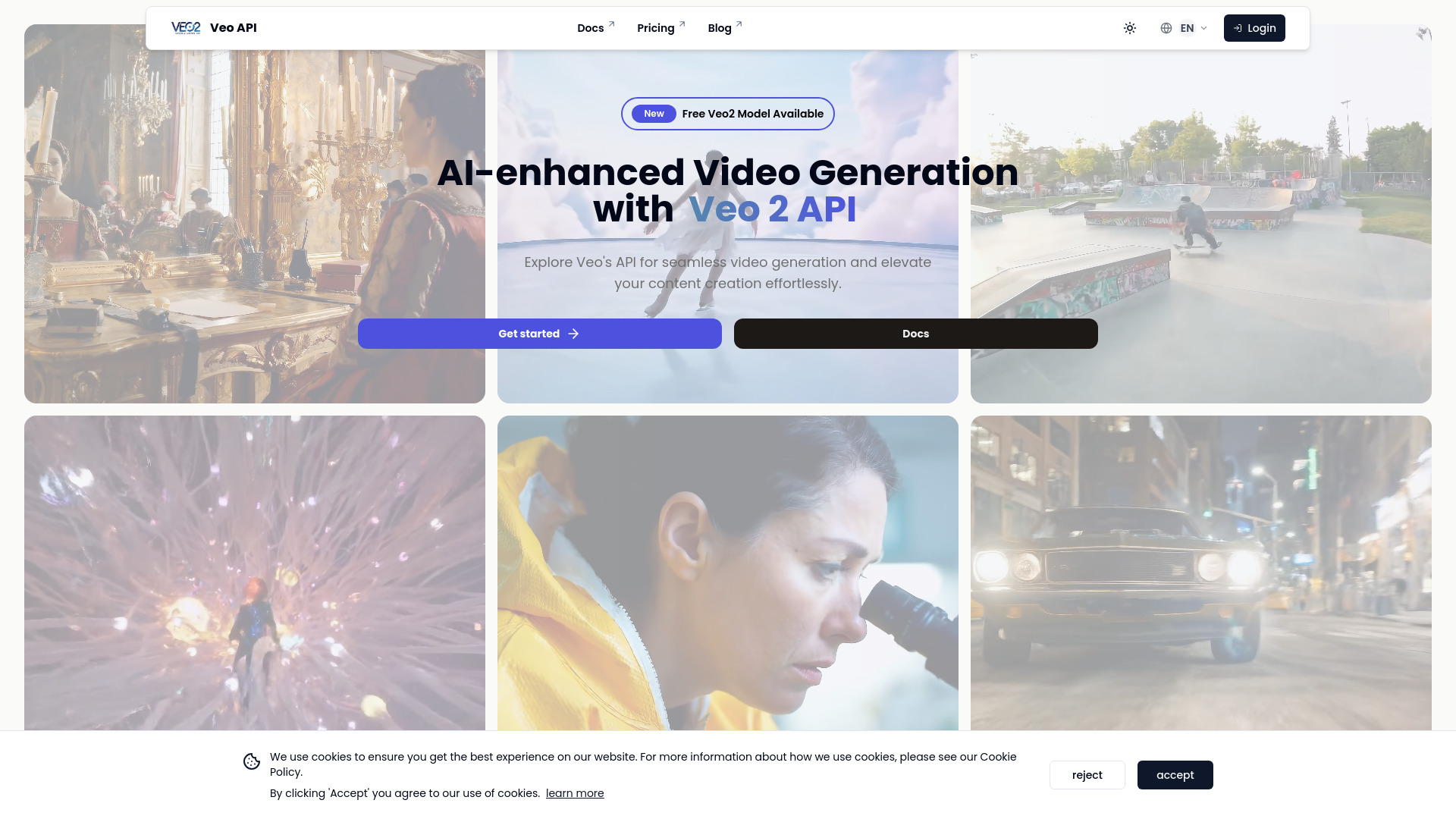Viewport: 1456px width, 819px height.
Task: Accept cookies via accept button
Action: [1175, 775]
